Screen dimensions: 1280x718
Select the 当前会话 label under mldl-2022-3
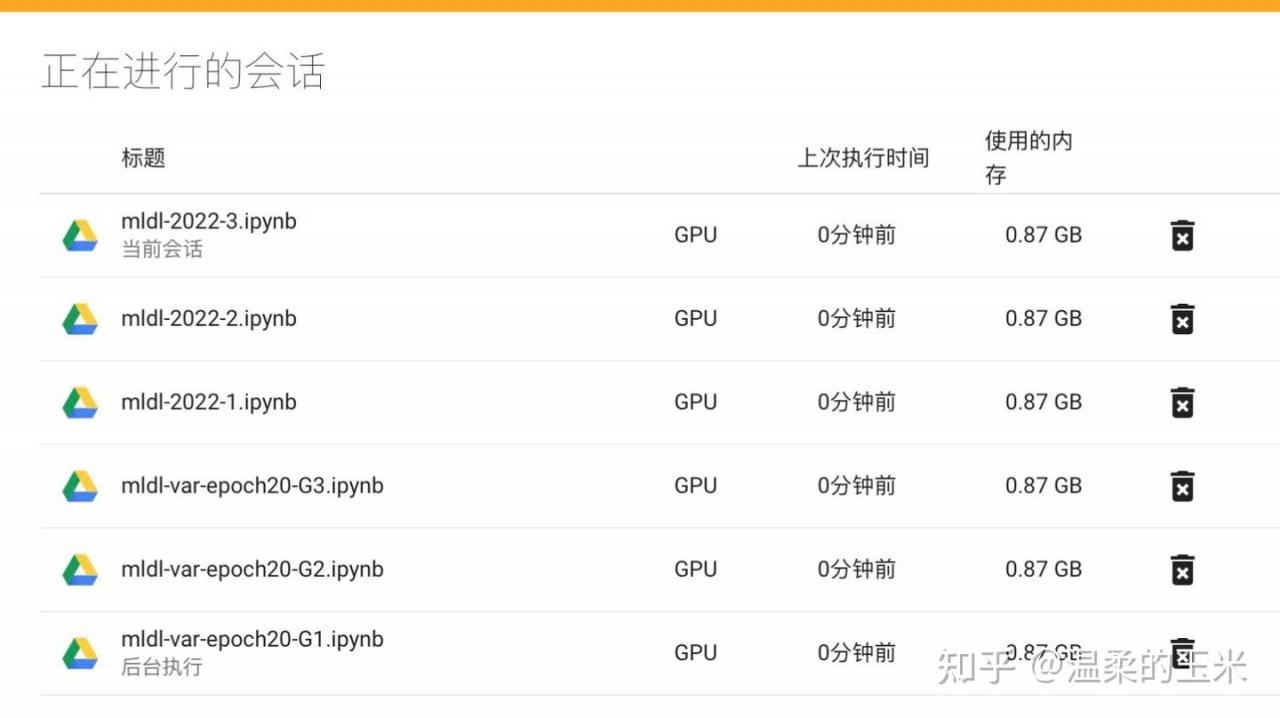[162, 249]
